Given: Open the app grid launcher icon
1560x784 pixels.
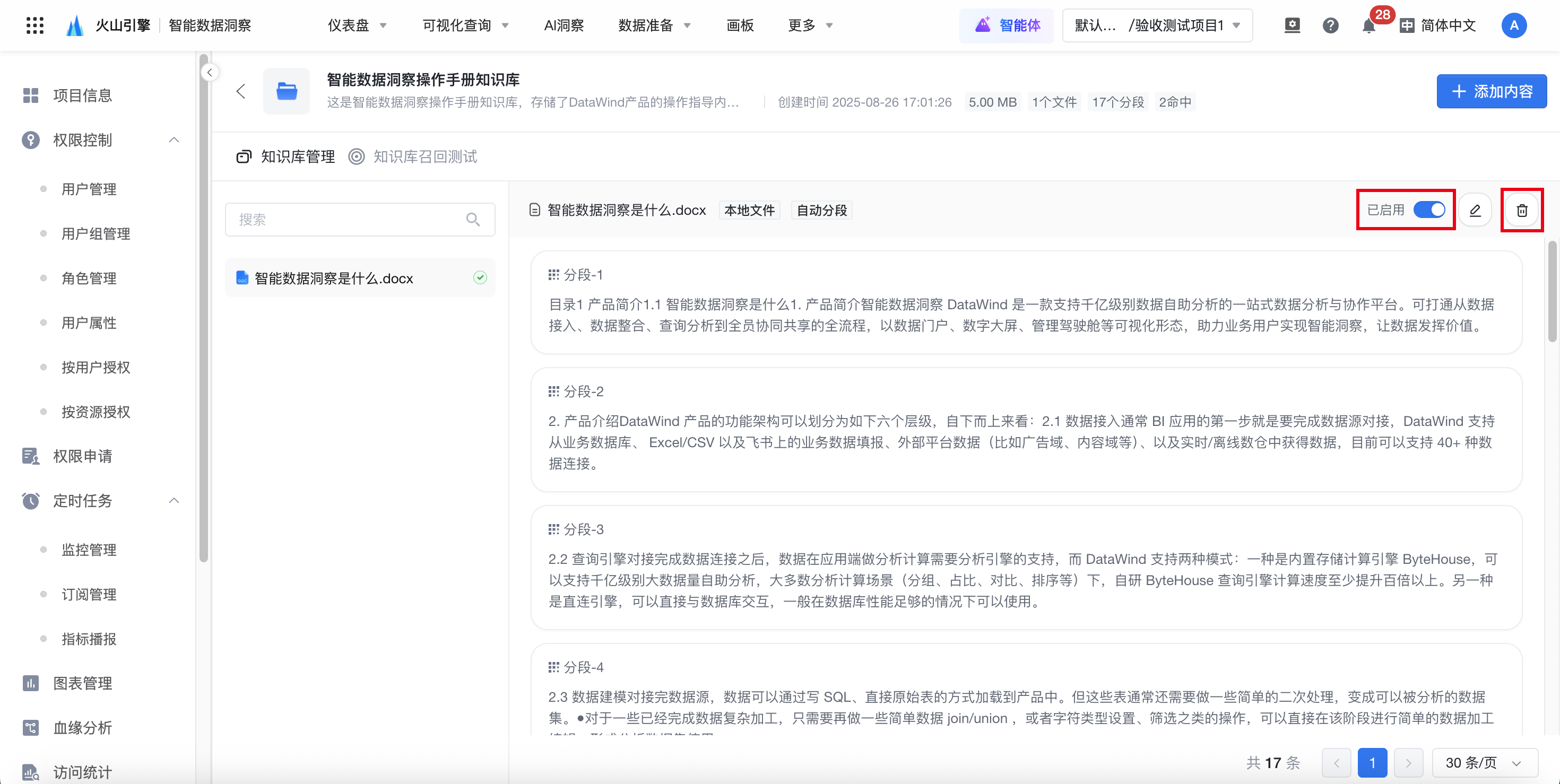Looking at the screenshot, I should pyautogui.click(x=35, y=25).
